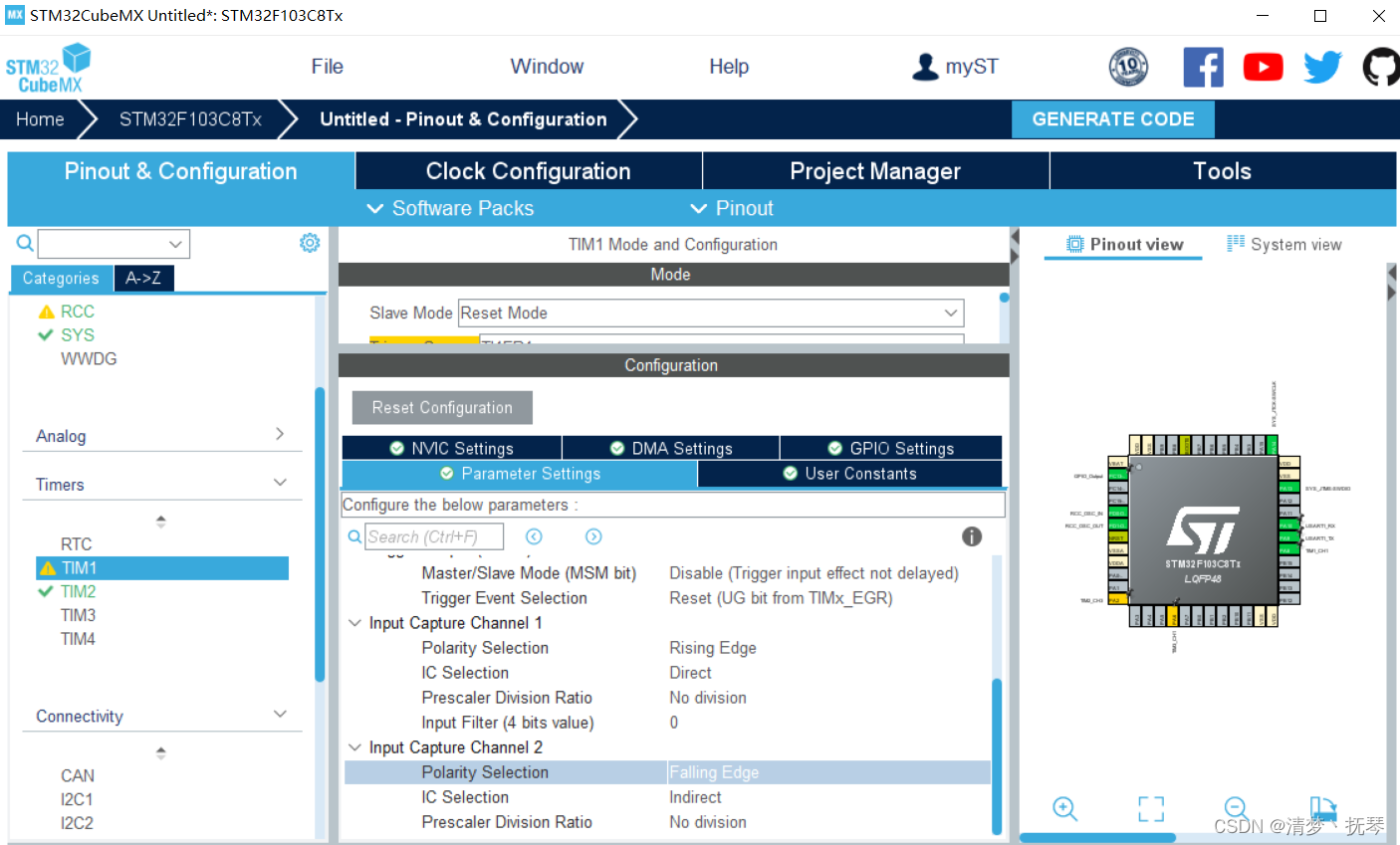Screen dimensions: 1400x845
Task: Open the Tools tab
Action: 1223,171
